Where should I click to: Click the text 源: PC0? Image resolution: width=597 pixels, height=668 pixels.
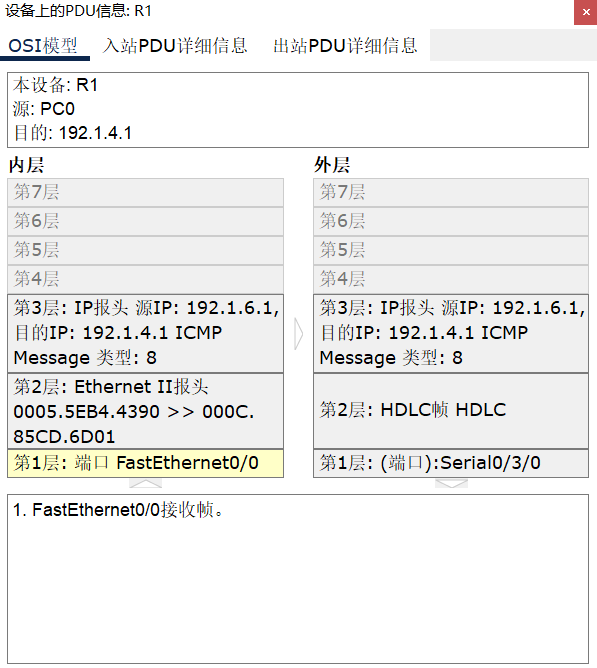44,109
